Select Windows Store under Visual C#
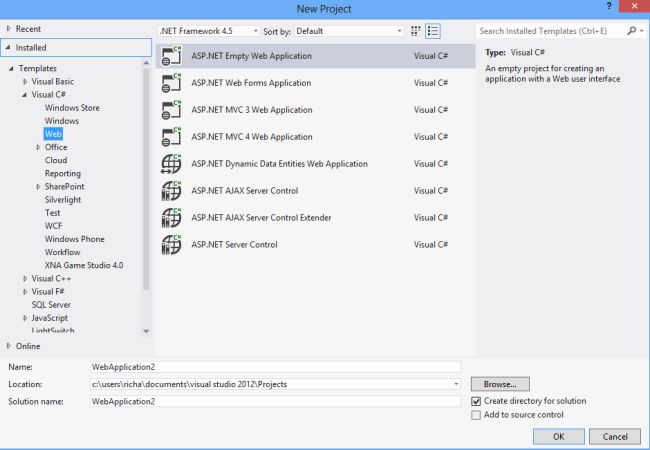The height and width of the screenshot is (450, 650). [x=72, y=108]
